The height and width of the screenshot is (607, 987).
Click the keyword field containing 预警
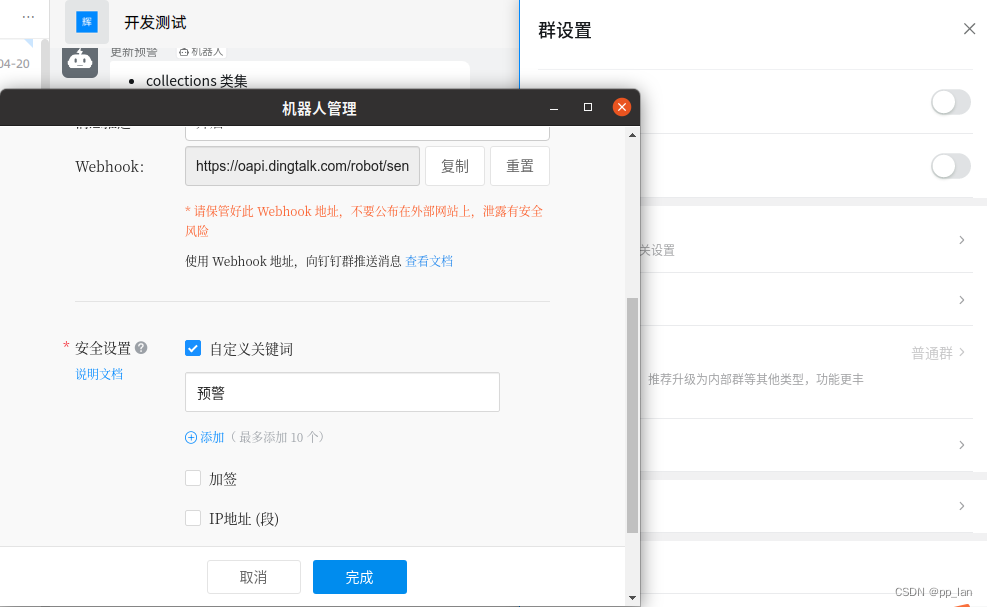(x=342, y=392)
